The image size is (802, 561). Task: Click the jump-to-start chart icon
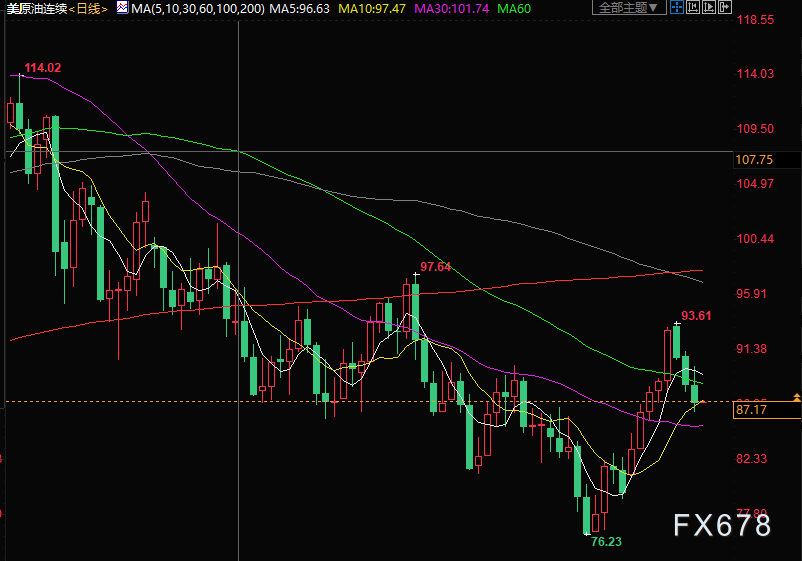(x=693, y=7)
